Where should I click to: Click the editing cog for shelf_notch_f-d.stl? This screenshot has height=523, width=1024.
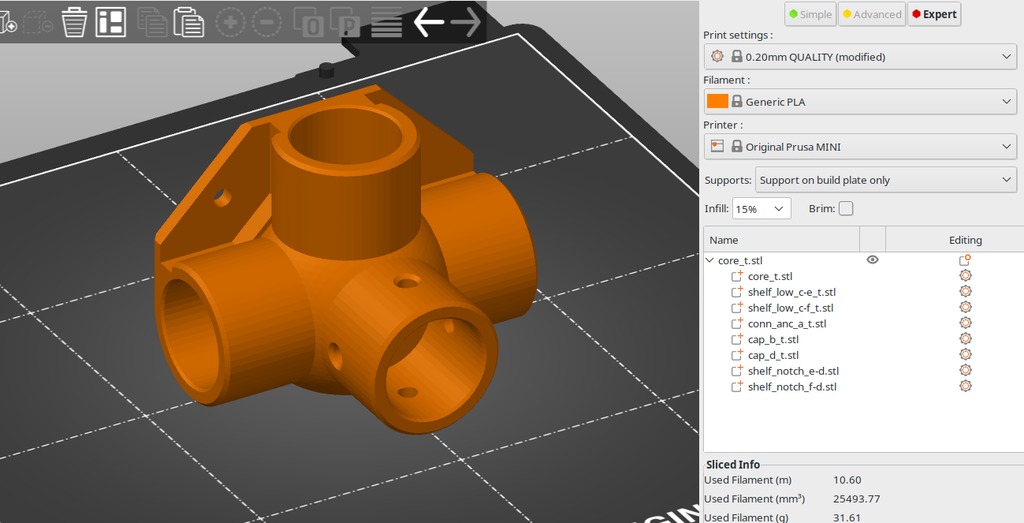(965, 385)
